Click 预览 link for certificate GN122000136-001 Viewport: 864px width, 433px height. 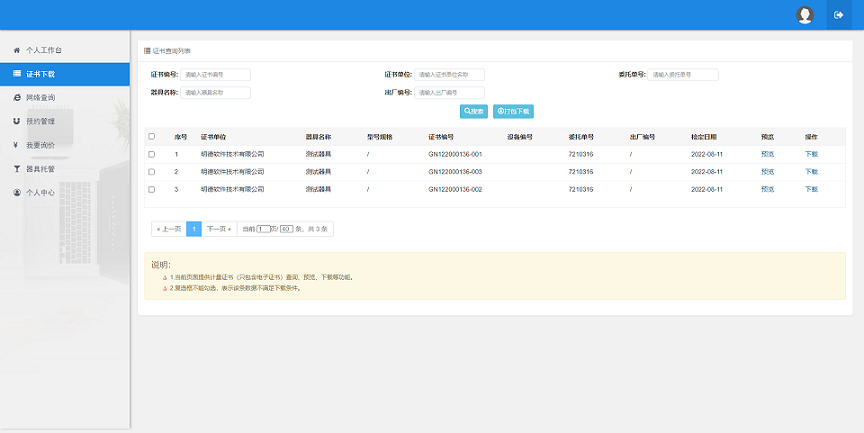767,154
